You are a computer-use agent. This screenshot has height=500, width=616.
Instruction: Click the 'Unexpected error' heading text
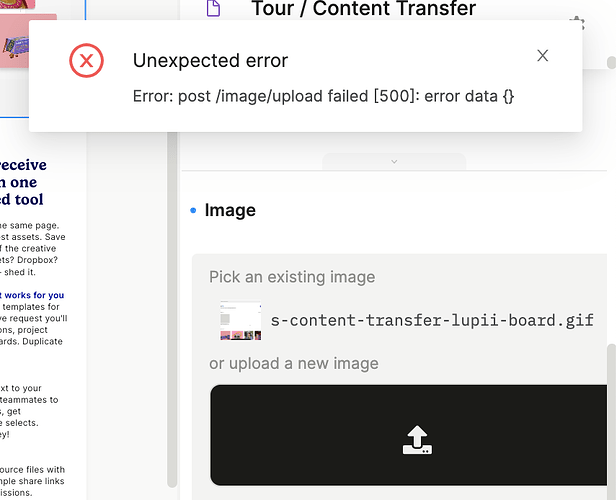(x=210, y=61)
